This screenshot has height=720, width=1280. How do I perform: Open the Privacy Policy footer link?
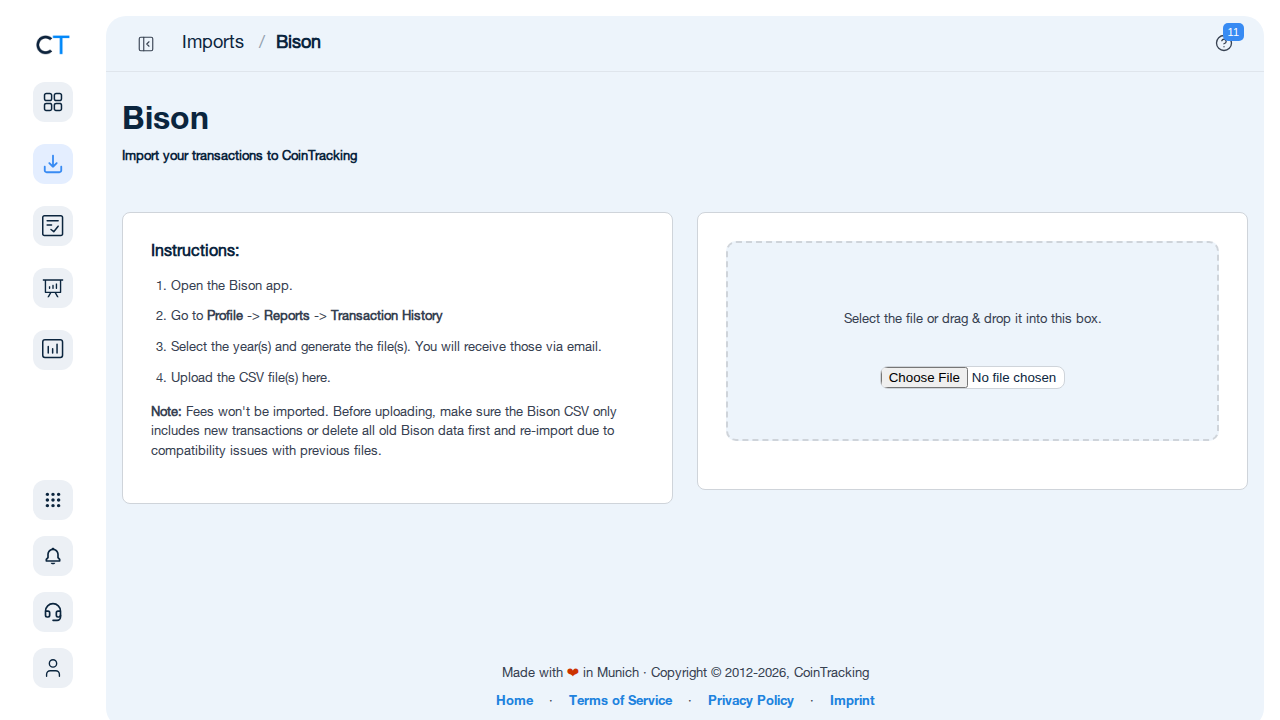(x=751, y=700)
